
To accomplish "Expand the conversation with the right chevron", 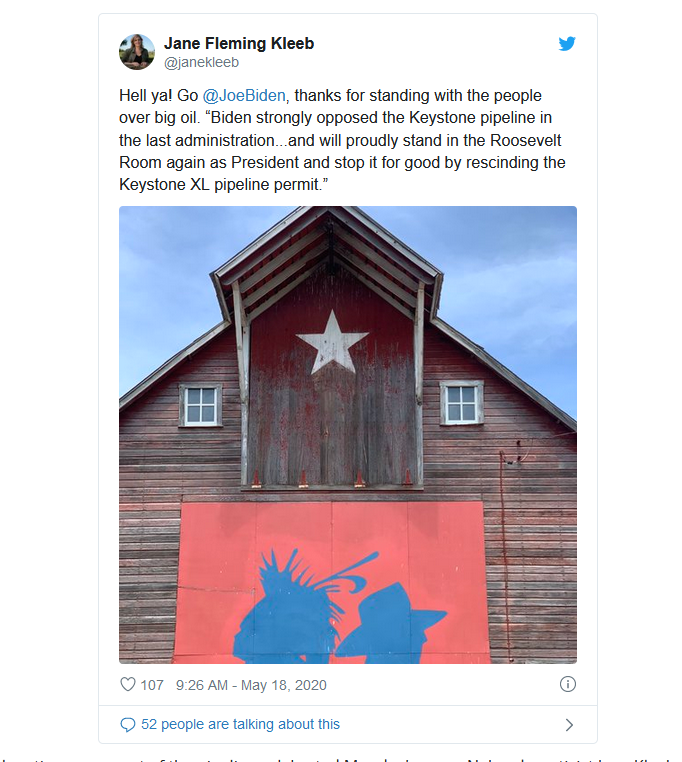I will 569,724.
